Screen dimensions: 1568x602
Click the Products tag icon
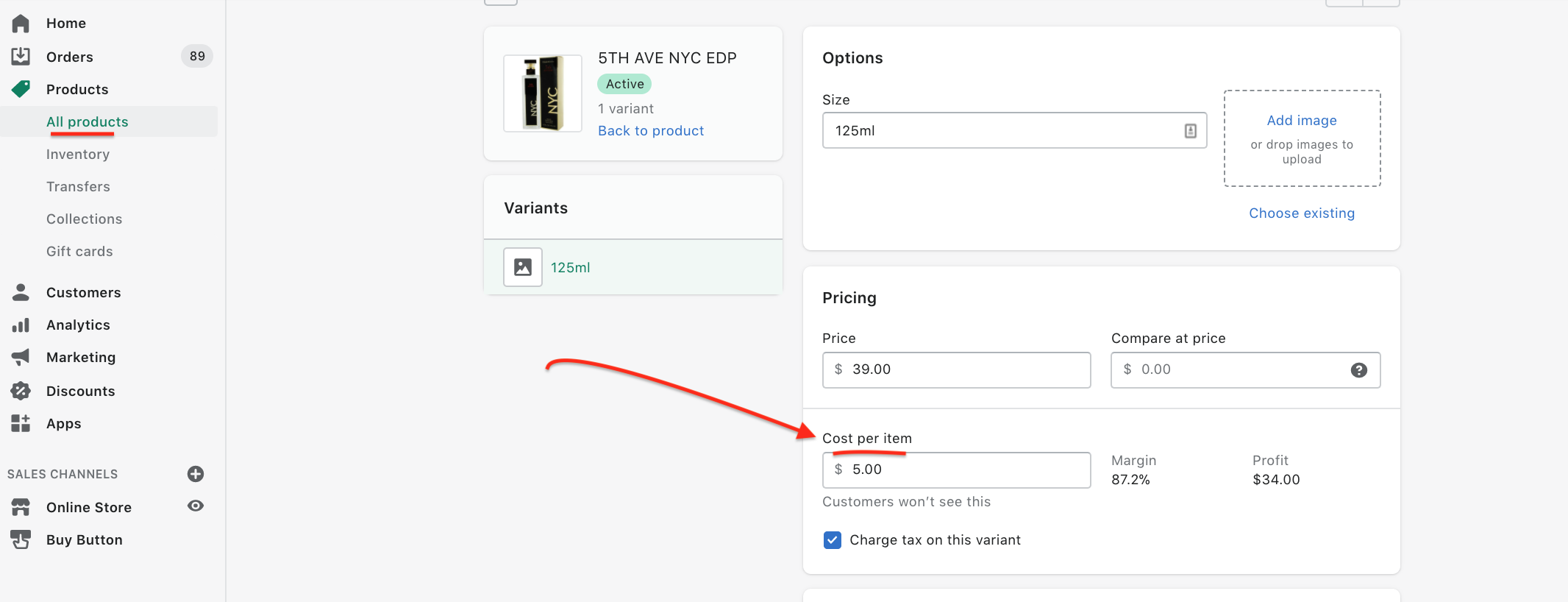point(21,89)
